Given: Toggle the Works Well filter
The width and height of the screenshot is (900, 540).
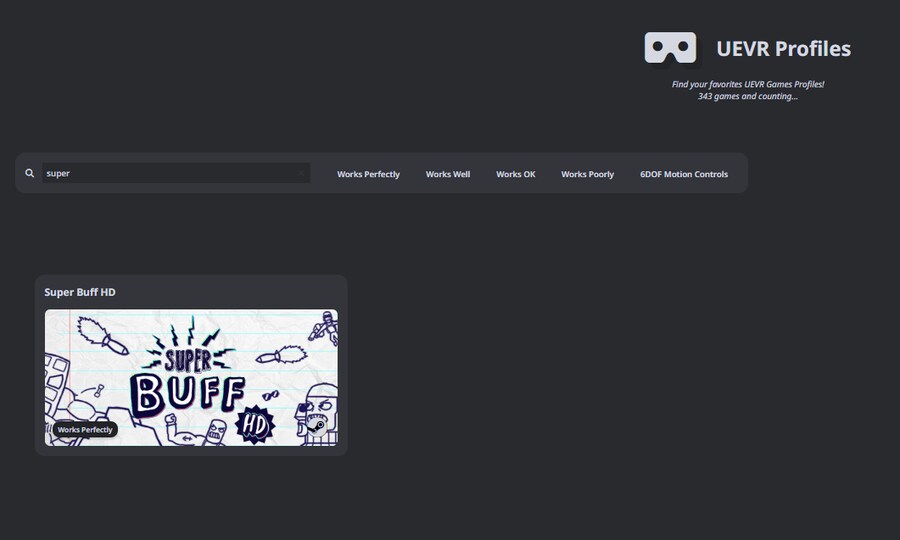Looking at the screenshot, I should tap(447, 175).
